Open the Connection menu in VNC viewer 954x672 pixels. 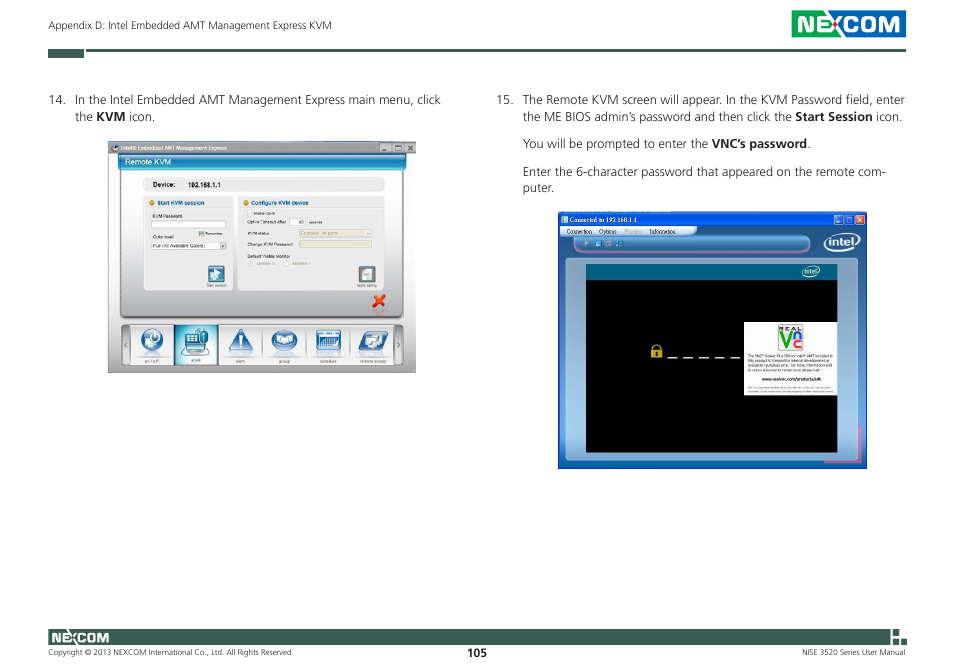(x=579, y=232)
